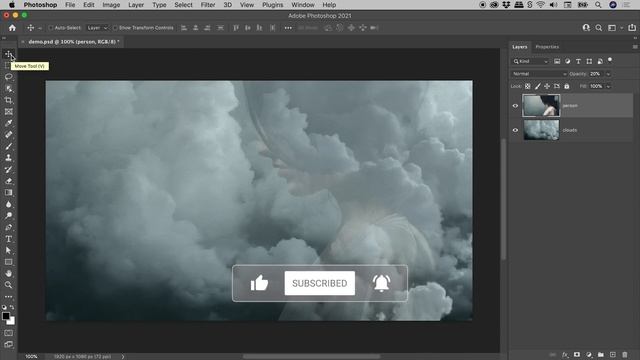
Task: Select the Gradient tool
Action: point(8,192)
